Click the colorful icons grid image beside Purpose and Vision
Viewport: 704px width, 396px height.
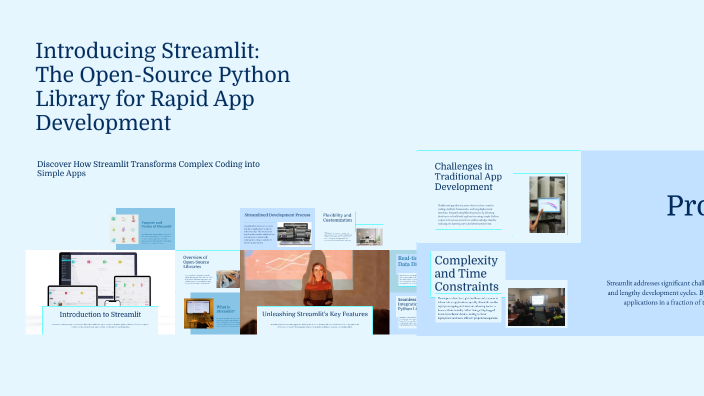[x=123, y=229]
